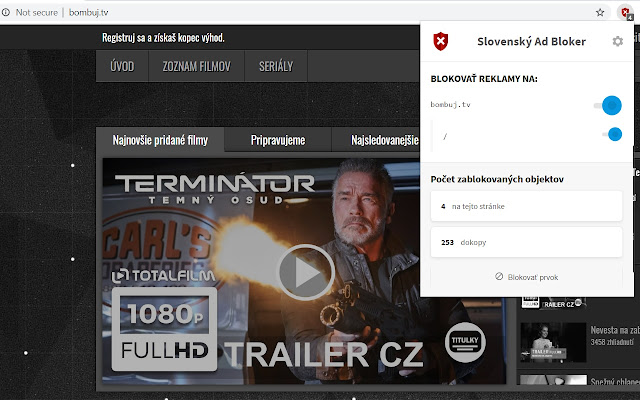
Task: Click the TITULKY subtitles badge
Action: pos(465,342)
